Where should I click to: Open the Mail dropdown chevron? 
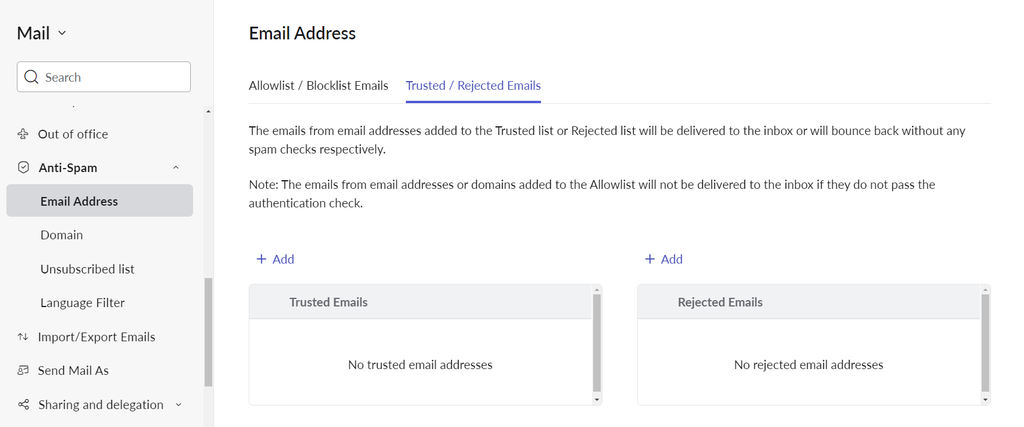[x=62, y=33]
